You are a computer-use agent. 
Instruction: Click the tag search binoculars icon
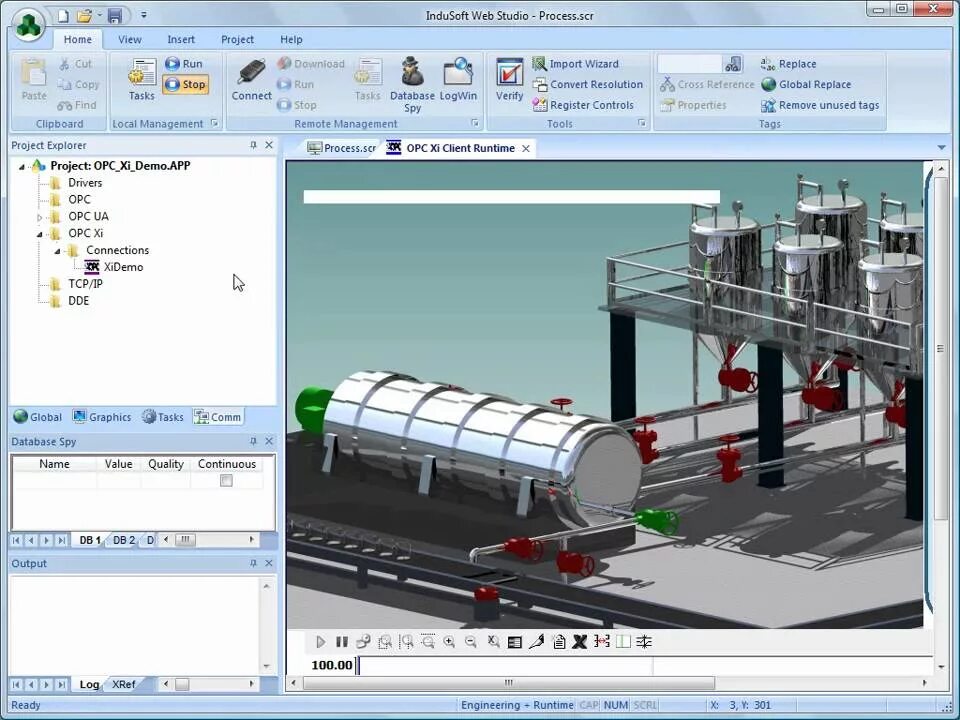click(733, 64)
